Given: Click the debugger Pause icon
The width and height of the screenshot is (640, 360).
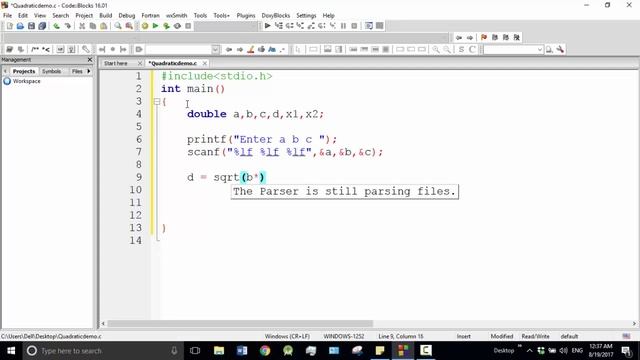Looking at the screenshot, I should point(343,26).
